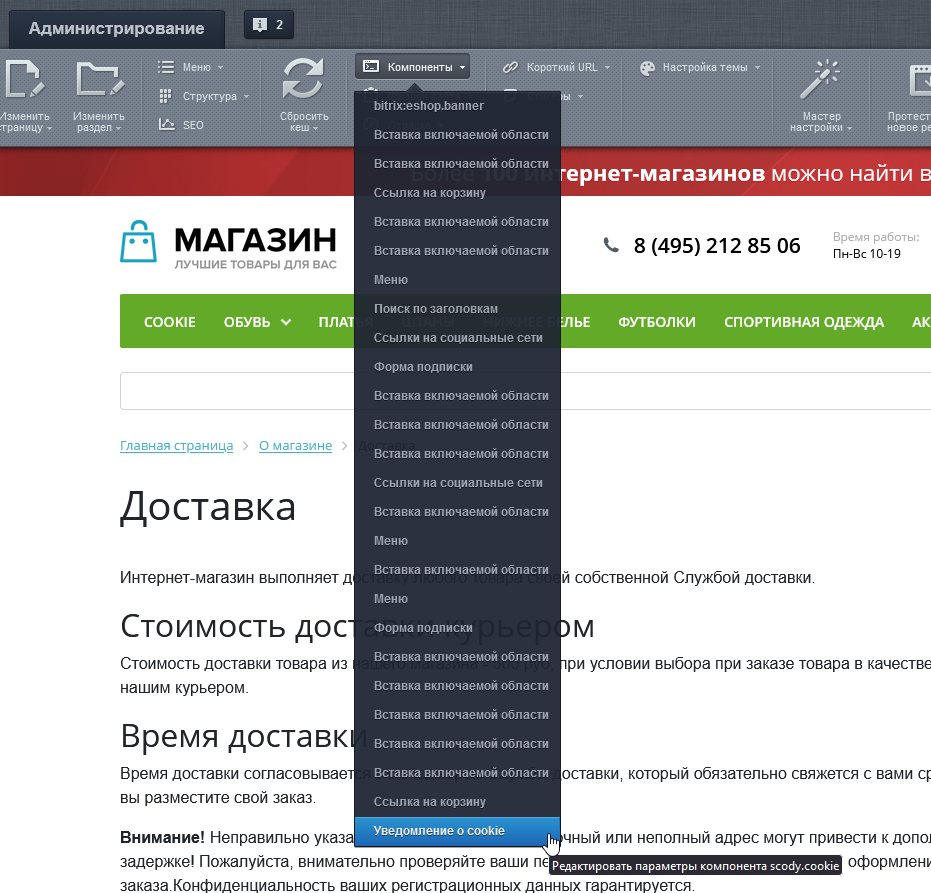This screenshot has height=893, width=931.
Task: Open the notifications badge showing 2
Action: point(268,25)
